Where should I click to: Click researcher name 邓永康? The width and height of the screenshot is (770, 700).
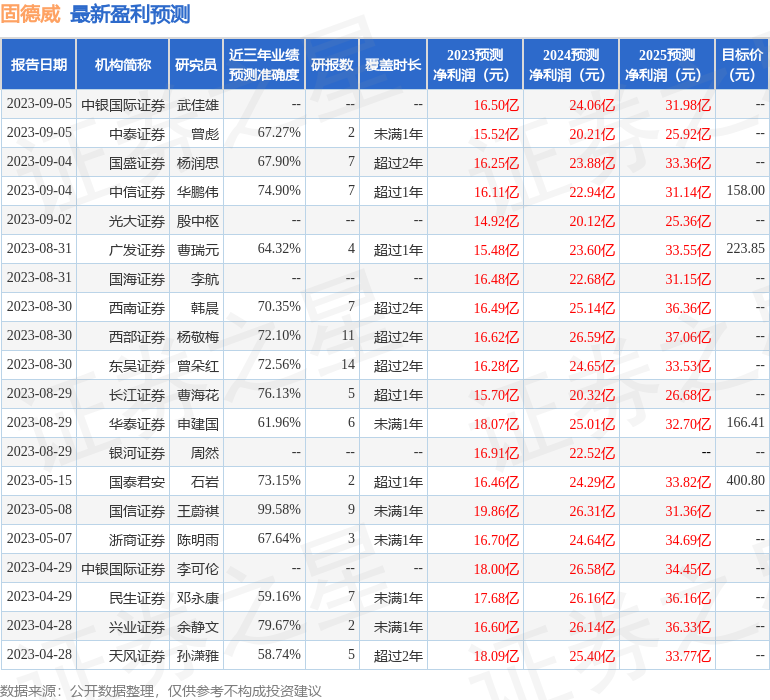point(198,598)
